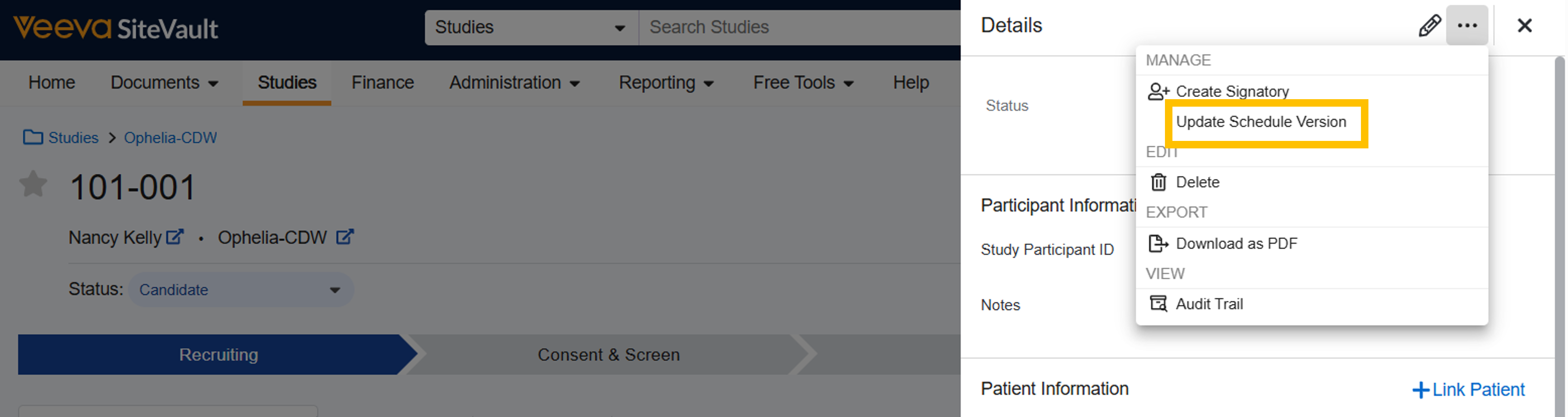Click the Veeva SiteVault logo
The height and width of the screenshot is (417, 1568).
click(x=116, y=28)
